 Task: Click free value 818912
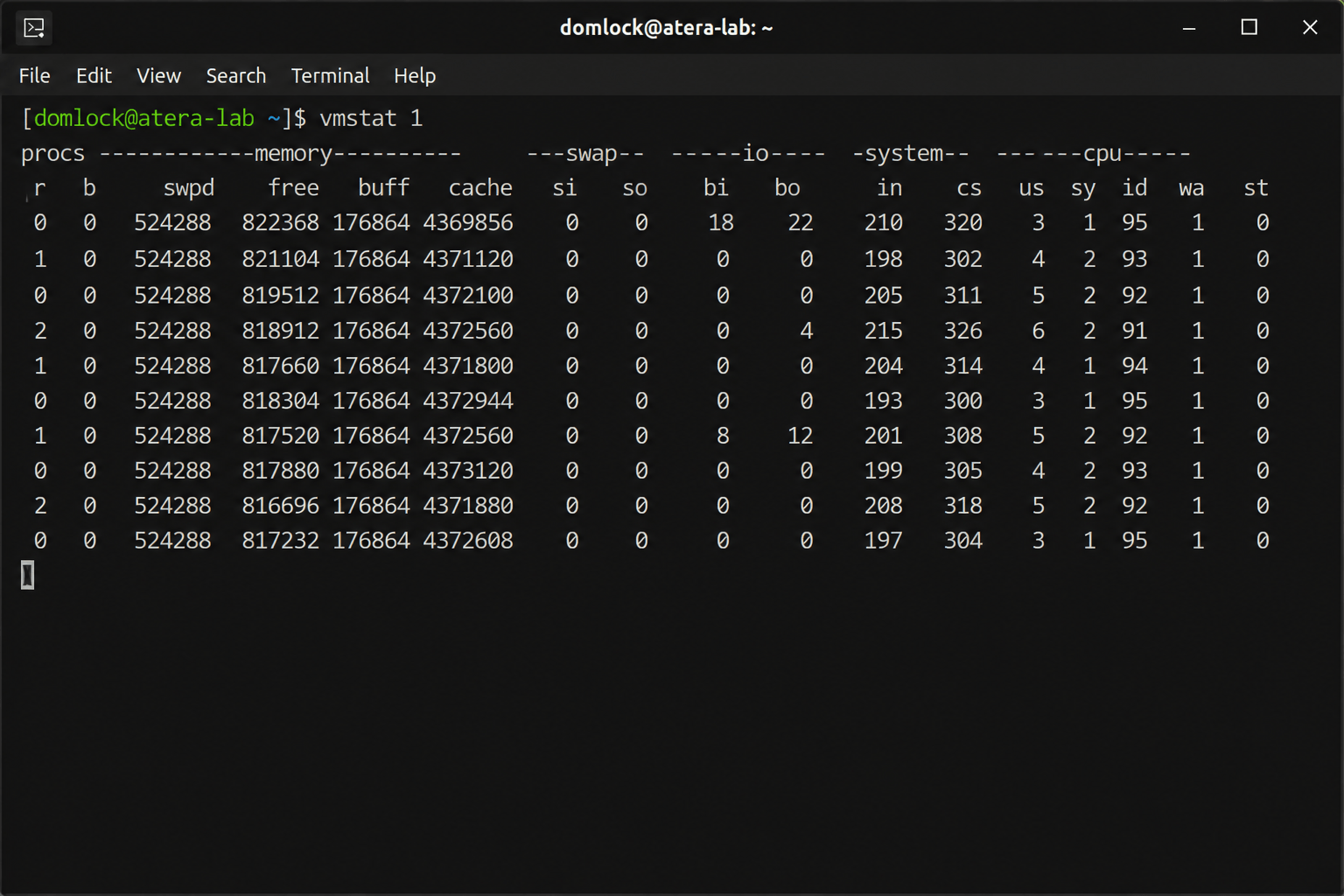[x=280, y=332]
